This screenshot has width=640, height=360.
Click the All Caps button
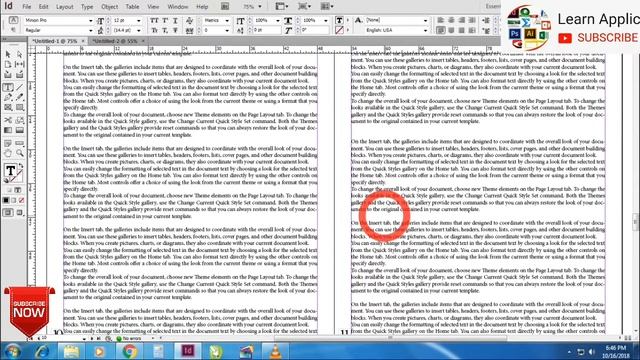[x=154, y=20]
